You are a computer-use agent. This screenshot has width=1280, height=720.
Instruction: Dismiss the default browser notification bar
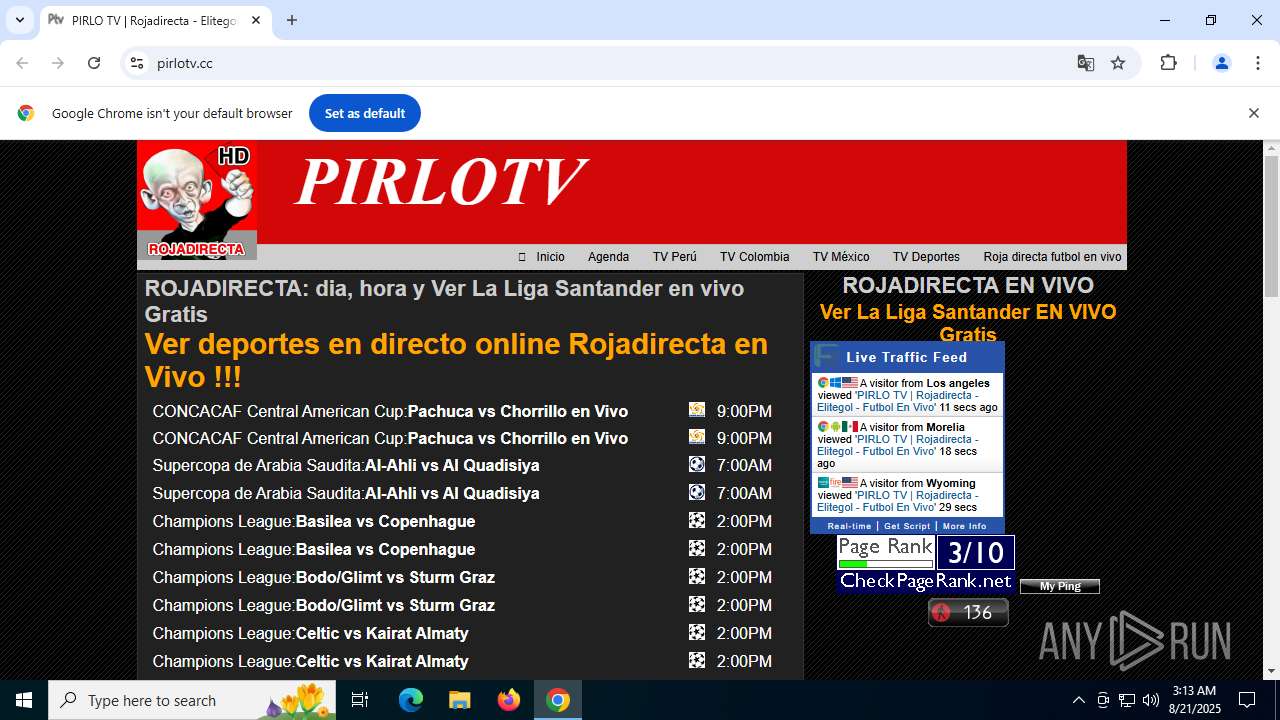1253,113
